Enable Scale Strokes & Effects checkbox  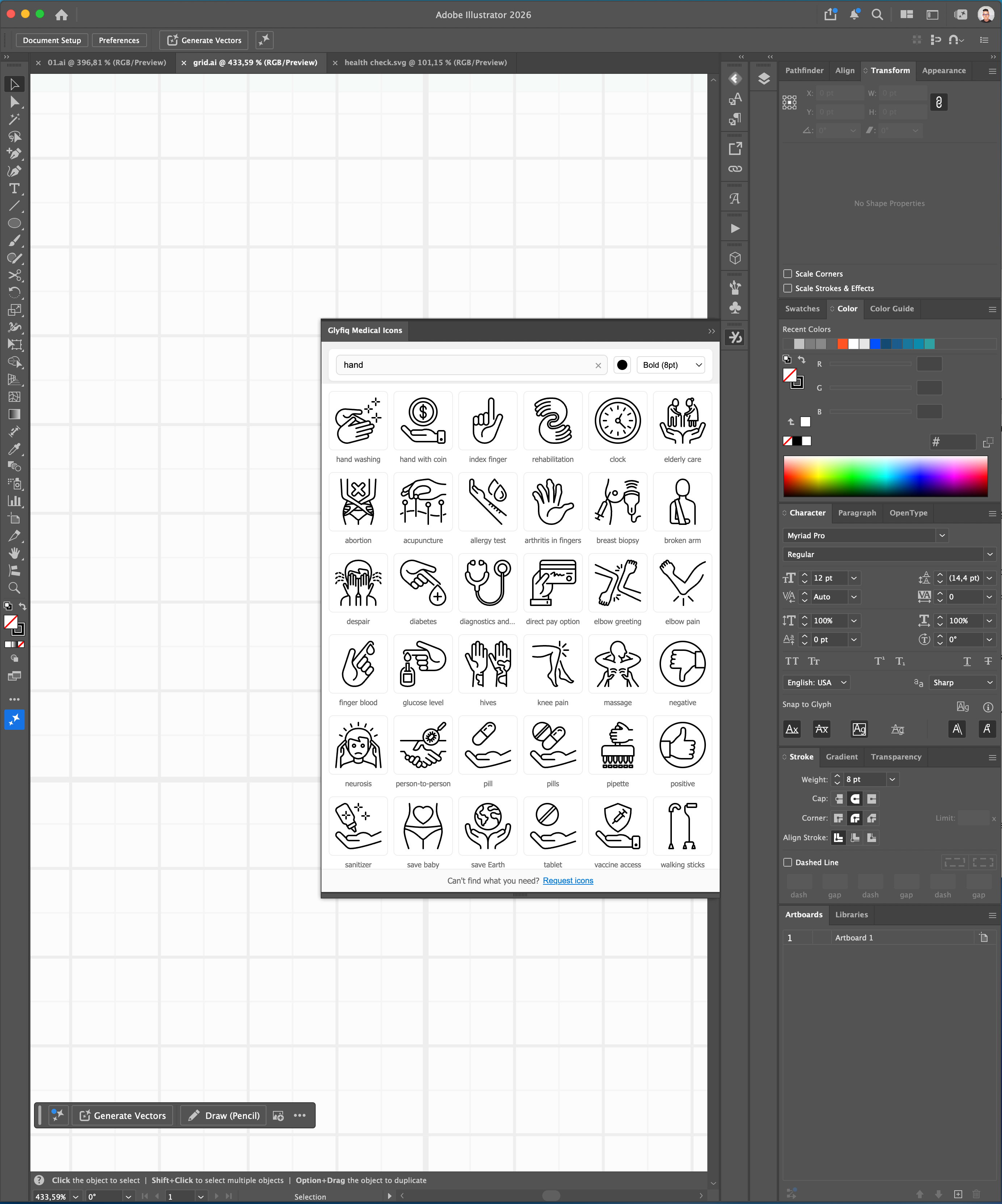click(x=788, y=289)
